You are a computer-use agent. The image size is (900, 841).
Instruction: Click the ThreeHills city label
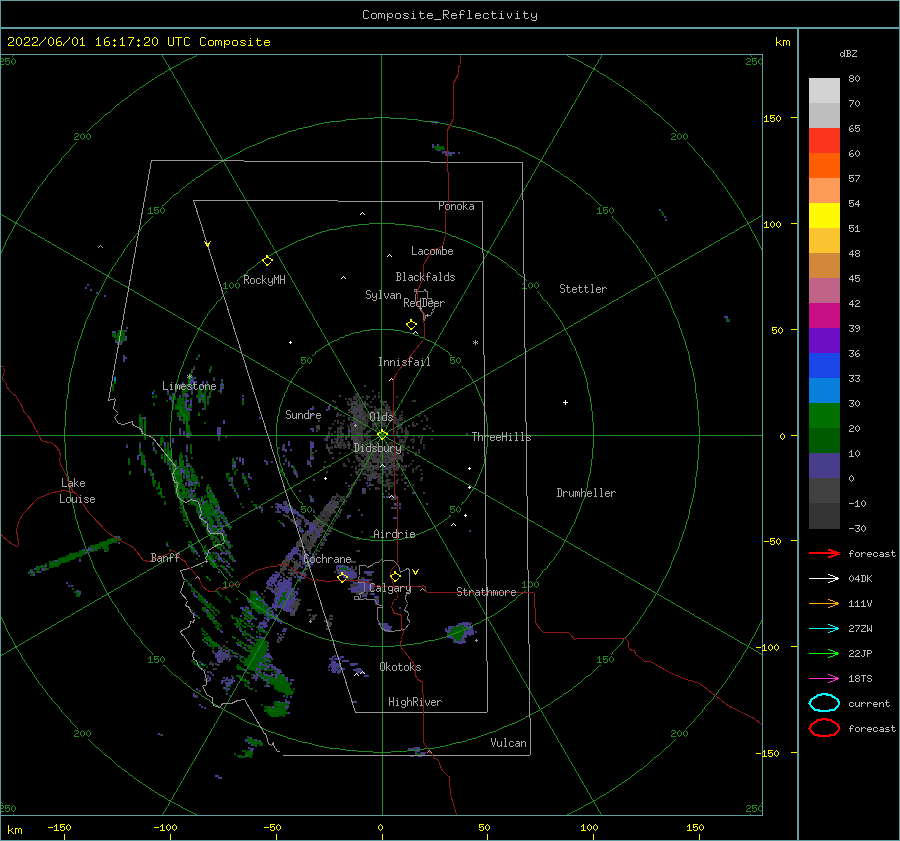click(x=502, y=437)
